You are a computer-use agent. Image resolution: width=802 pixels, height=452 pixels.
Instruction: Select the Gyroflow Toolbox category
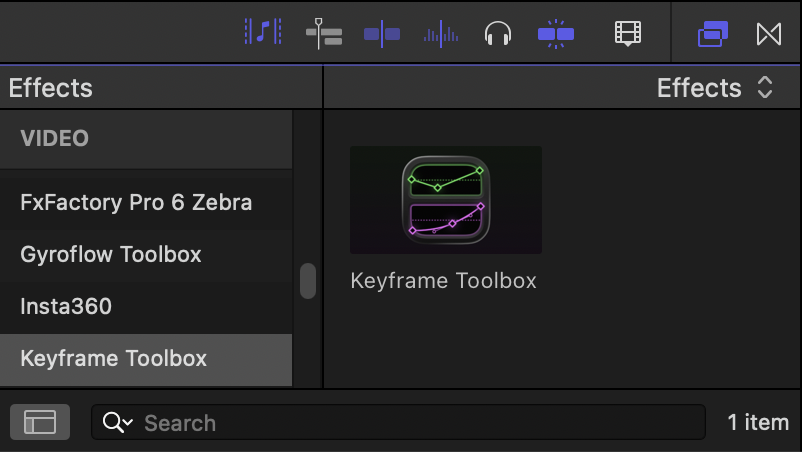click(x=111, y=255)
